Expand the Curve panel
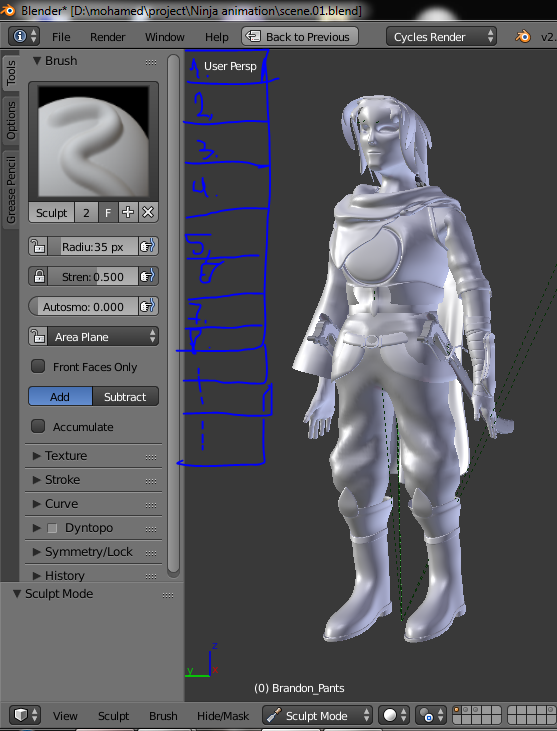The height and width of the screenshot is (731, 557). point(37,503)
